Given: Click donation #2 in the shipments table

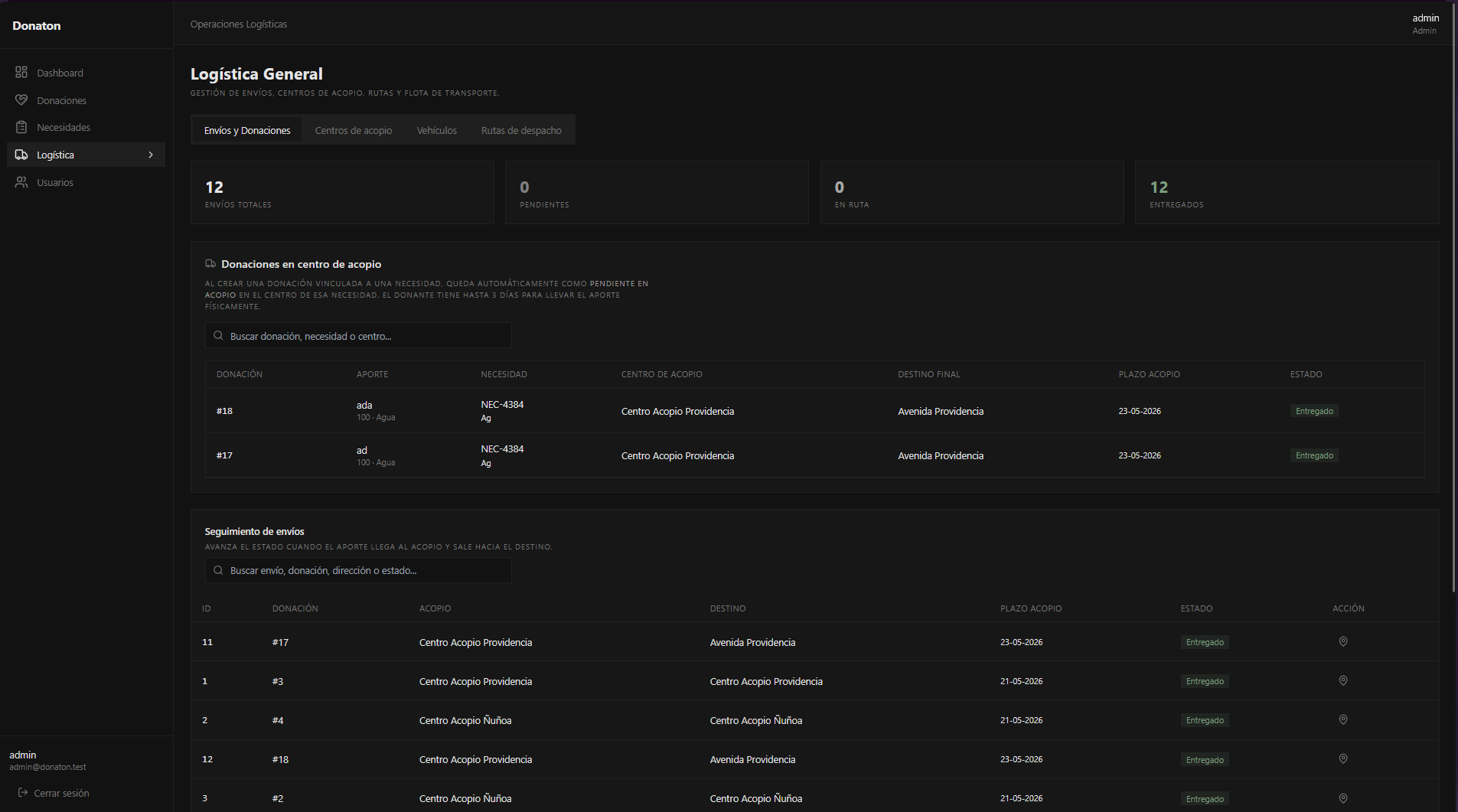Looking at the screenshot, I should 278,798.
